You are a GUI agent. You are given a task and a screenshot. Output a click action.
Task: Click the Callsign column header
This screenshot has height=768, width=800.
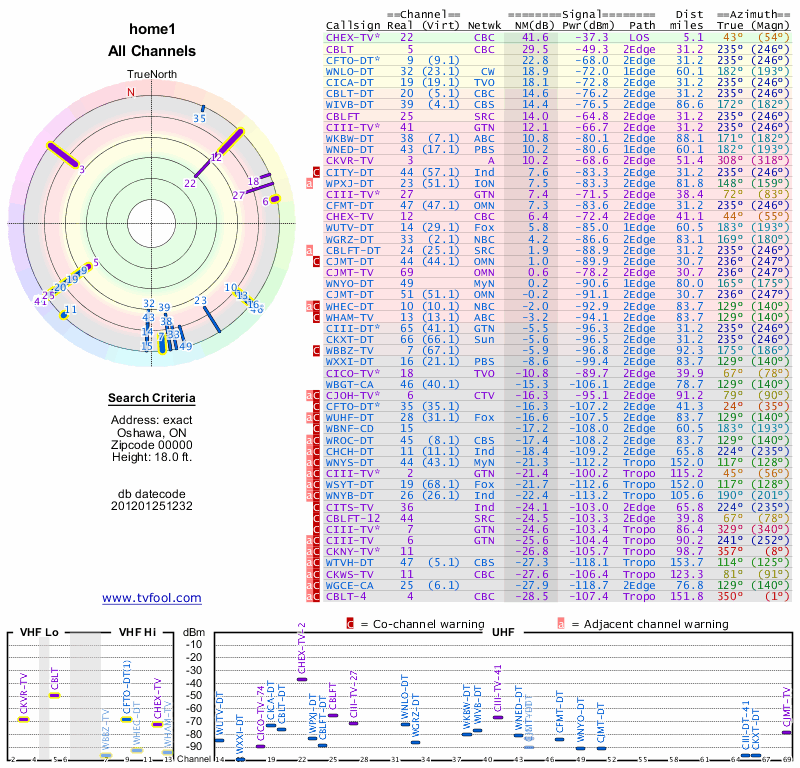tap(353, 26)
